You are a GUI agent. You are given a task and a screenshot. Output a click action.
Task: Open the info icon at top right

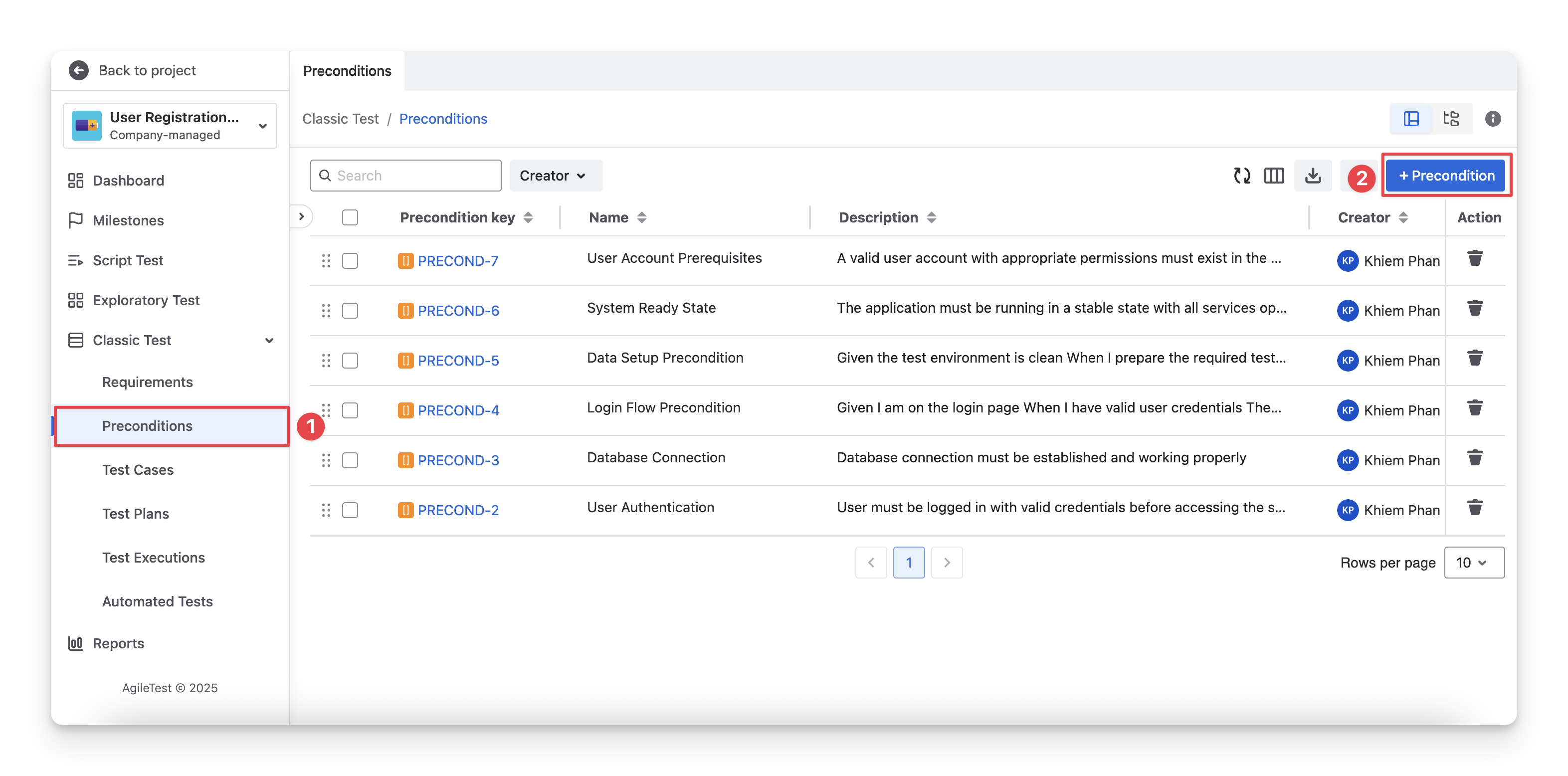pyautogui.click(x=1493, y=119)
